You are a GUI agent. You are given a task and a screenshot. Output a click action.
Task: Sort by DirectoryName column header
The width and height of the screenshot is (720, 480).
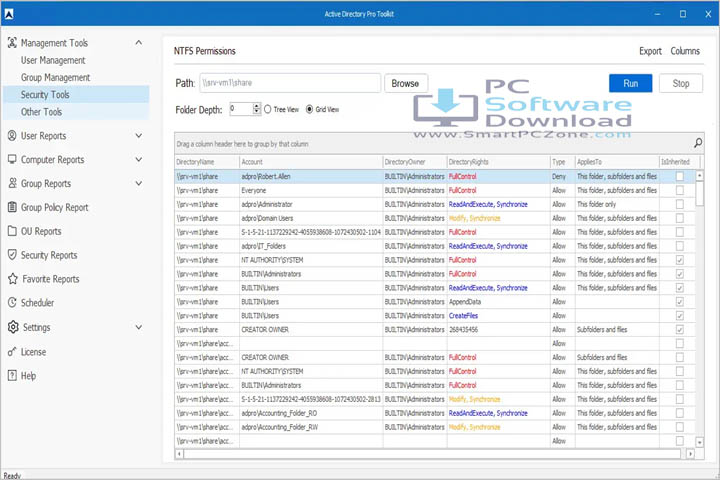(x=207, y=162)
